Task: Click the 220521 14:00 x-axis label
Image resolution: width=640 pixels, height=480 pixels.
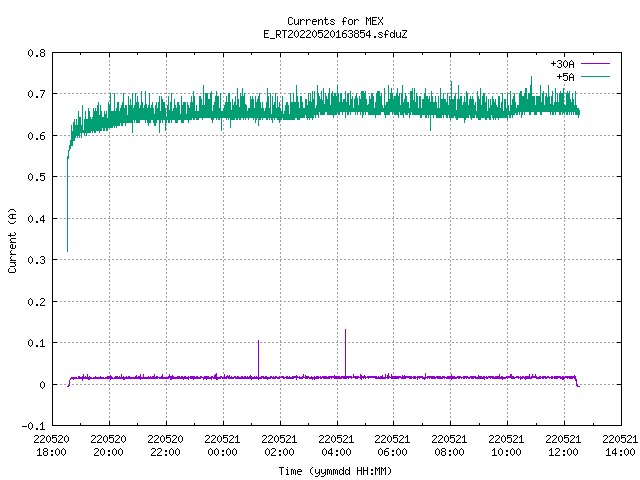Action: point(620,446)
